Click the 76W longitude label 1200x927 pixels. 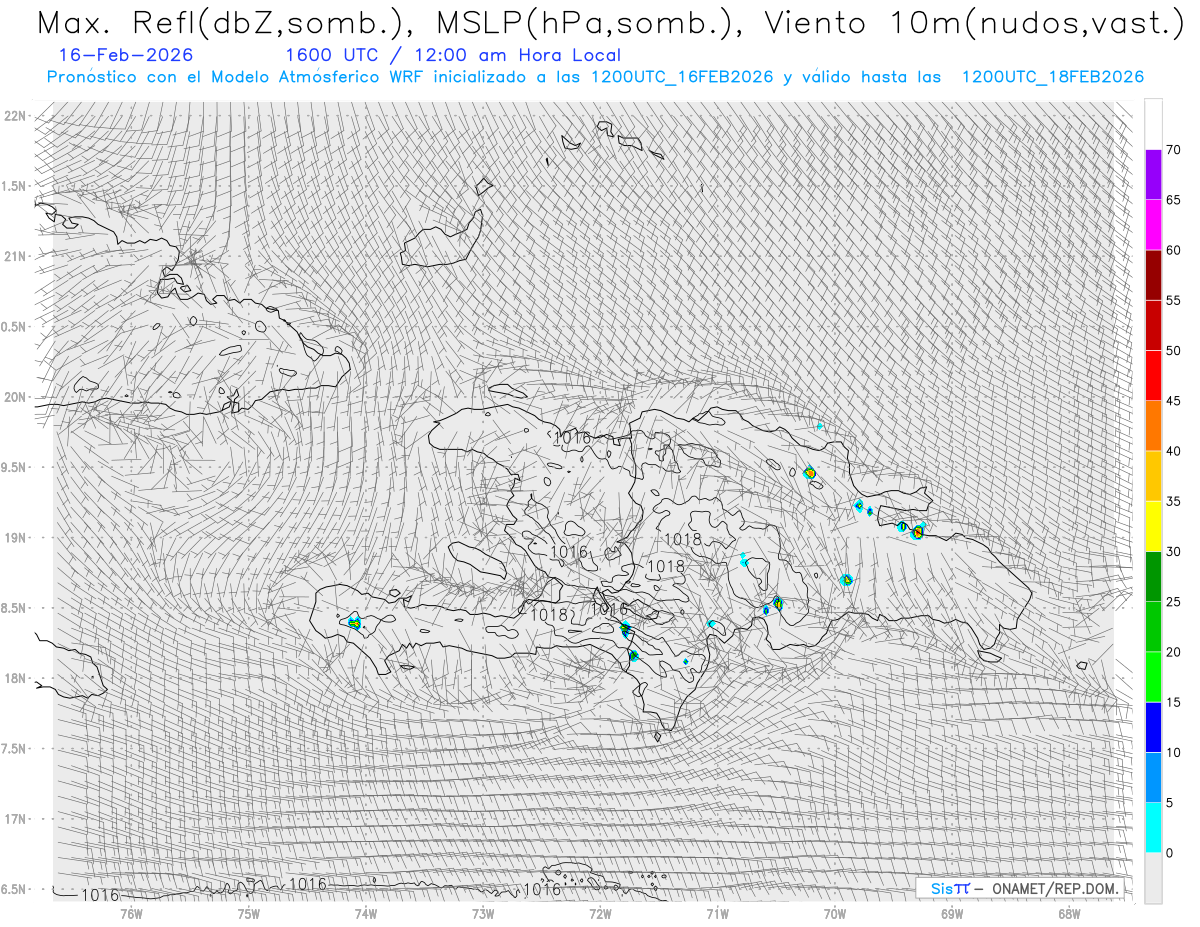coord(132,913)
